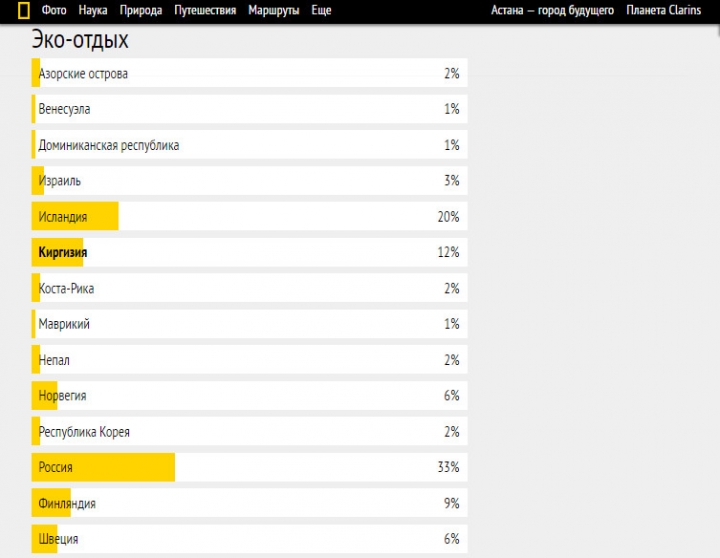Select the Исландия poll bar
Image resolution: width=720 pixels, height=558 pixels.
75,216
